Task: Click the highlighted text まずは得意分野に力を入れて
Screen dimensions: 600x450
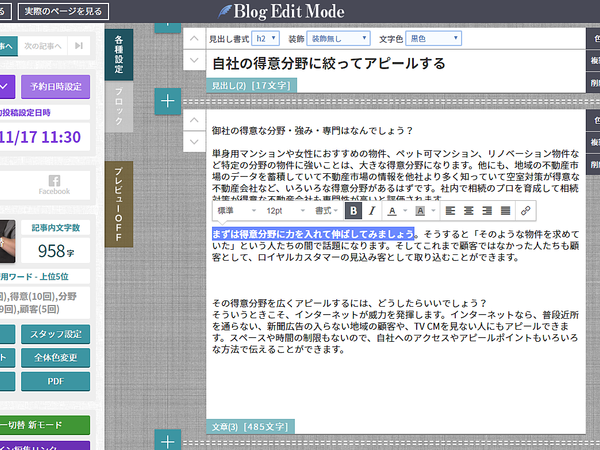Action: pos(313,234)
